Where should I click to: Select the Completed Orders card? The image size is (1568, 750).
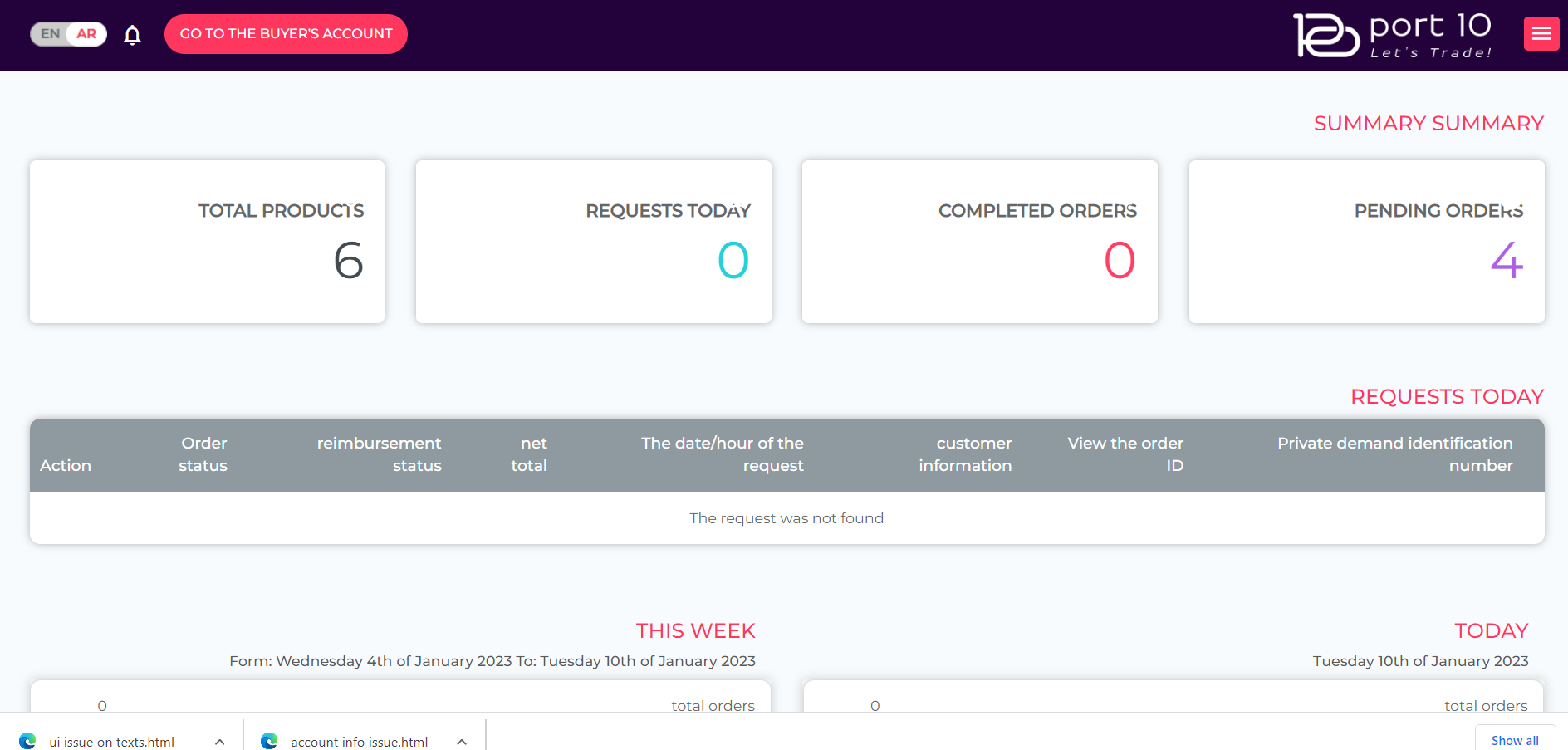pyautogui.click(x=980, y=242)
